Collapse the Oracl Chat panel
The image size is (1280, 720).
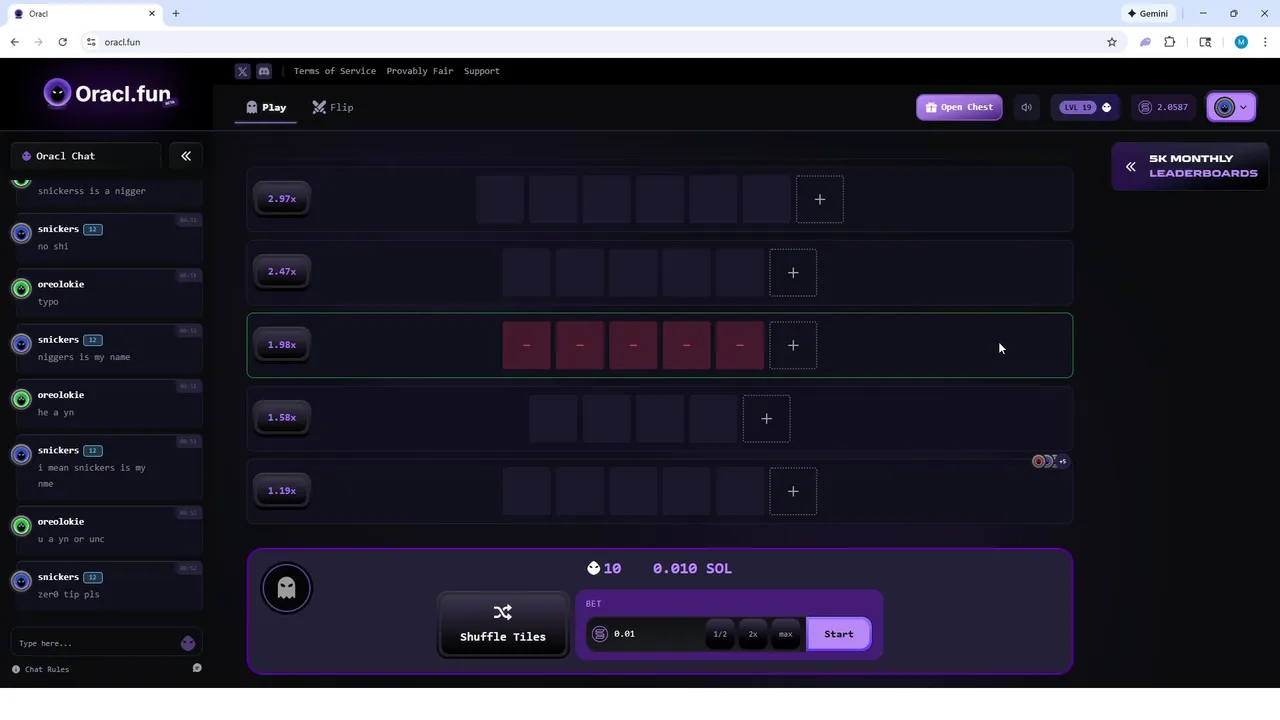click(186, 156)
